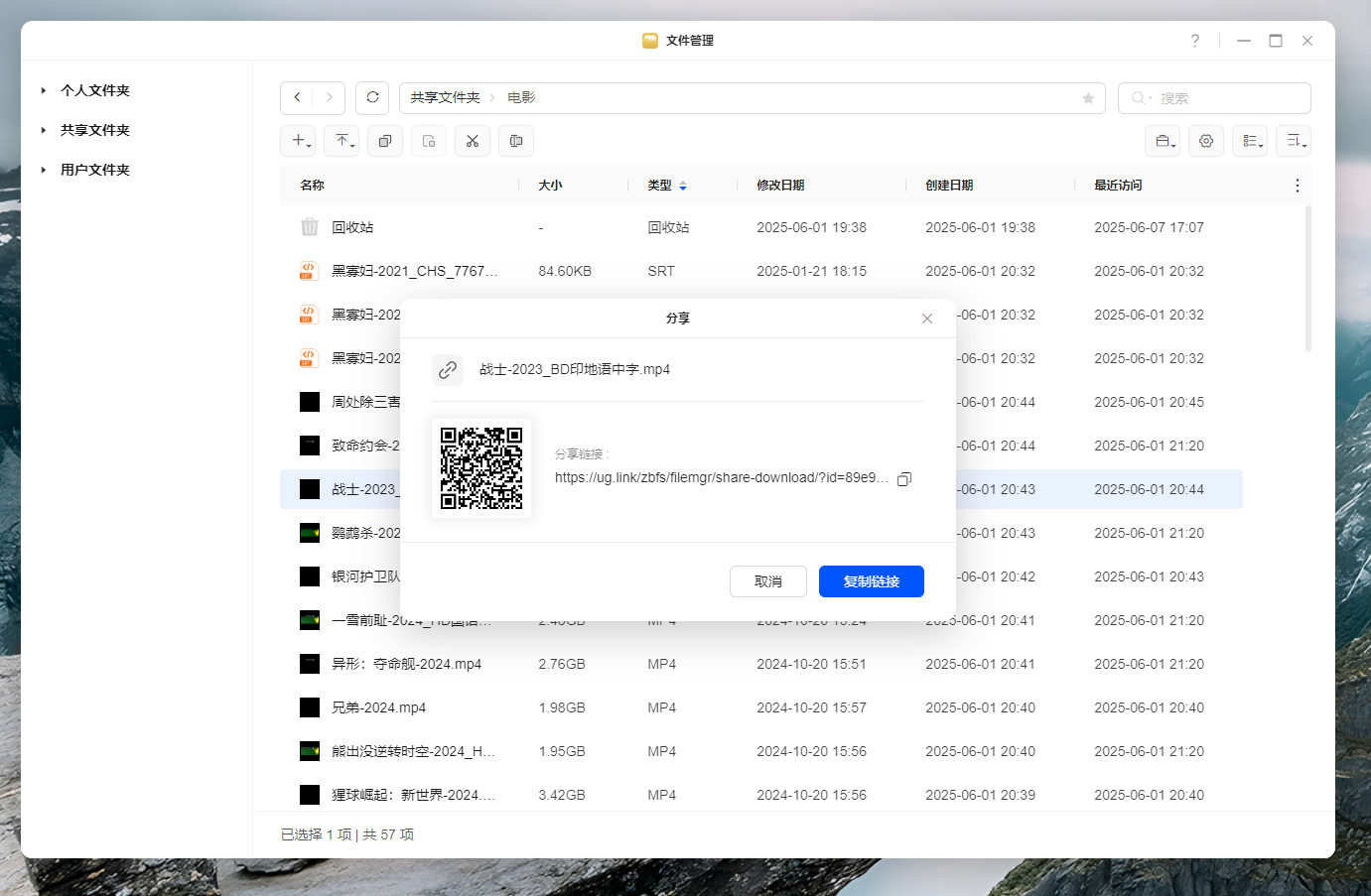1371x896 pixels.
Task: Toggle the 类型 column sort direction arrow
Action: point(683,186)
